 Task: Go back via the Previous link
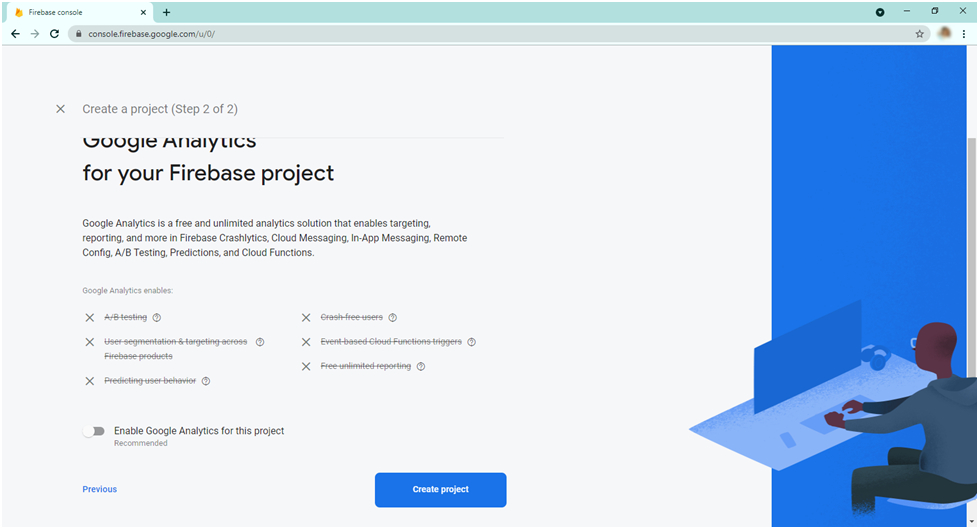(x=99, y=489)
